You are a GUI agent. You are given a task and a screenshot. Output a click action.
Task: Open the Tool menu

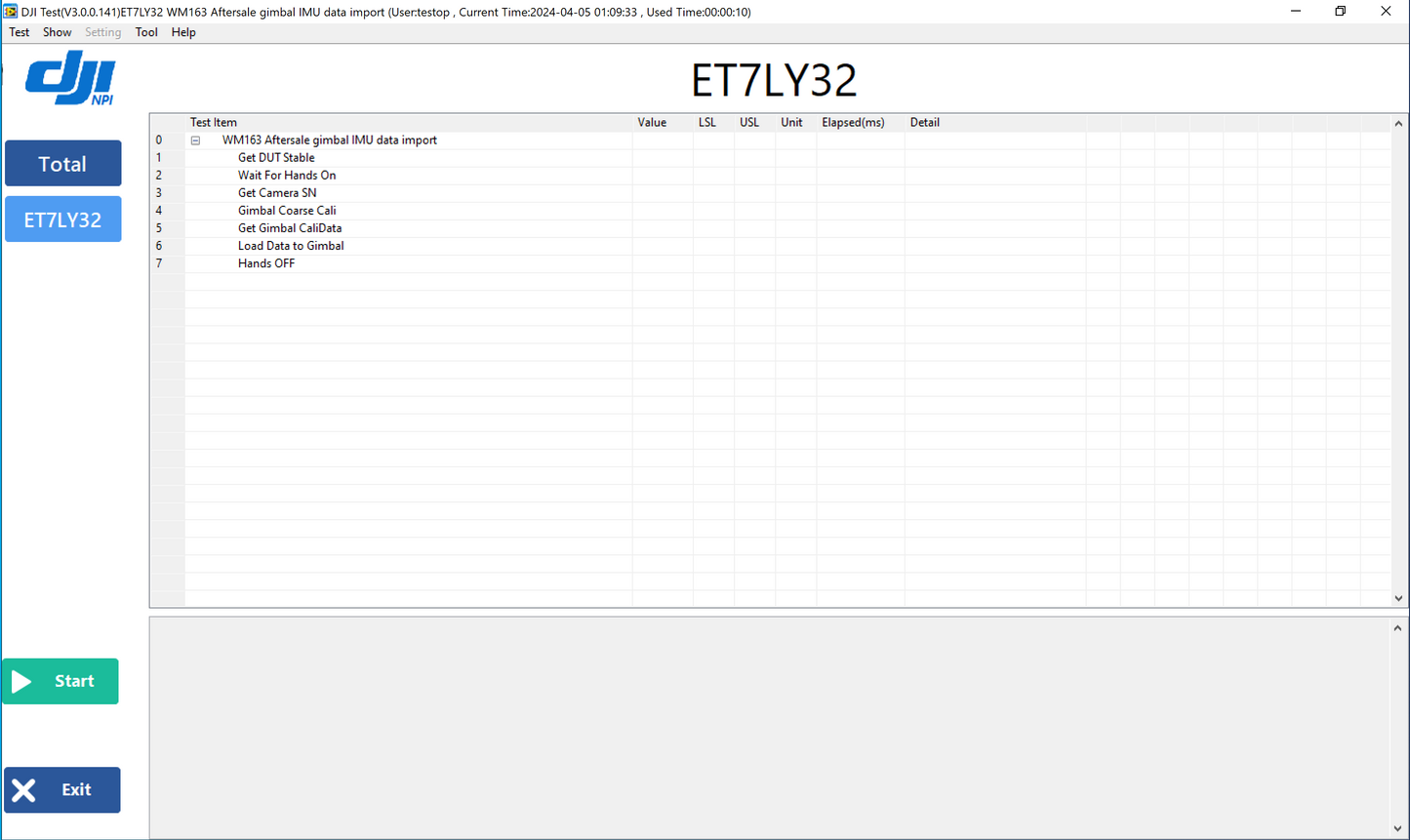tap(146, 32)
